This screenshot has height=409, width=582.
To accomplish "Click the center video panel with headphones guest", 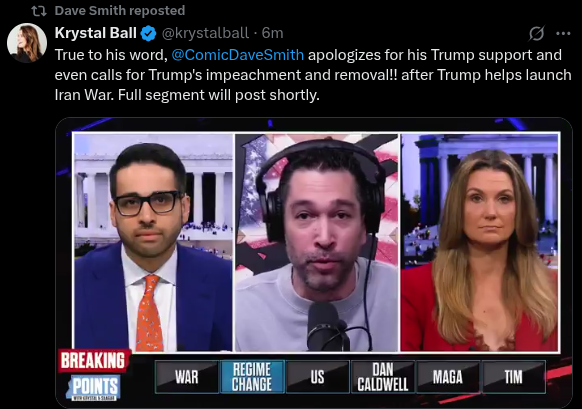I will [x=317, y=242].
